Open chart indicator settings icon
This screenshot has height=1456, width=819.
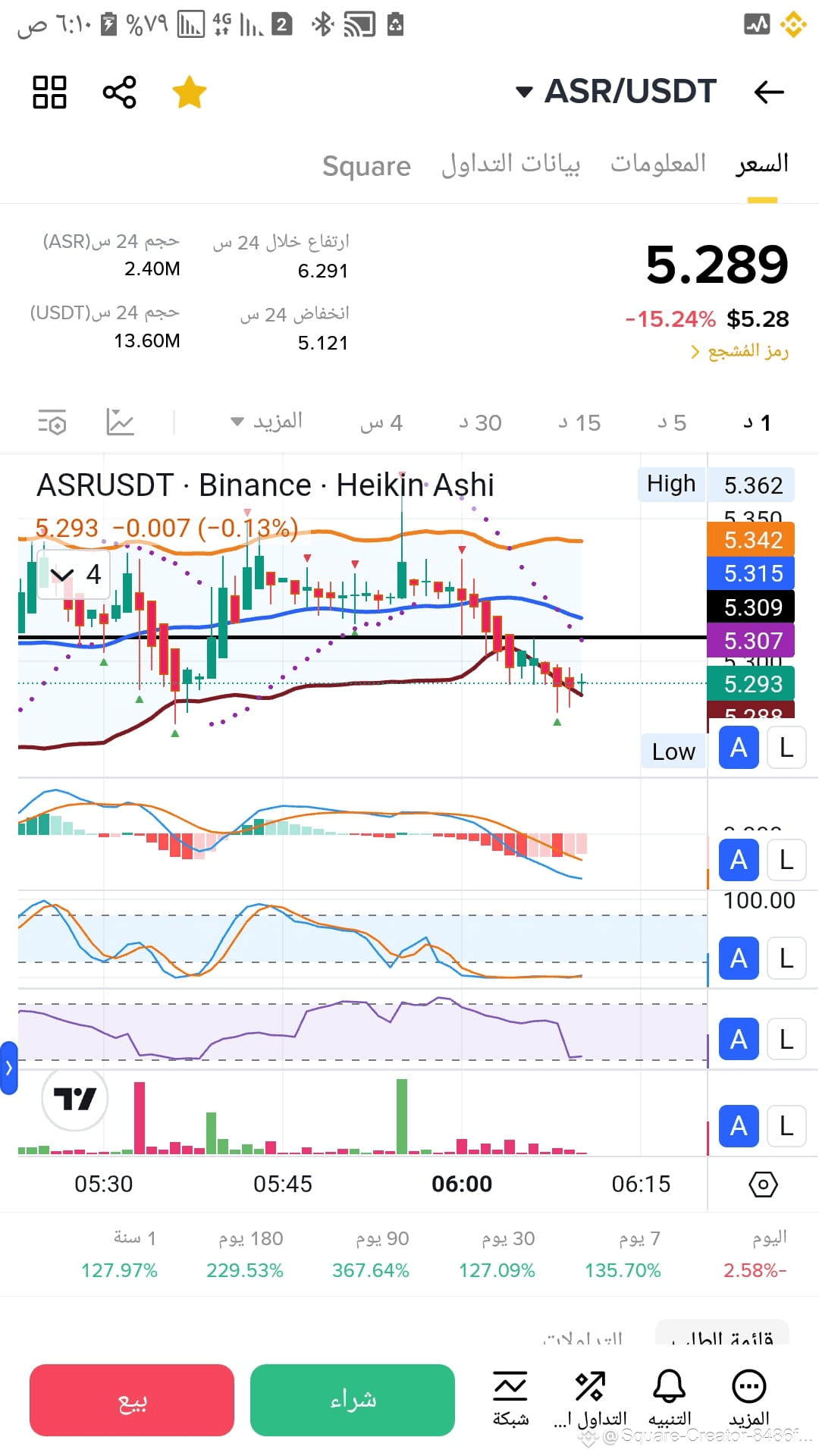tap(52, 422)
